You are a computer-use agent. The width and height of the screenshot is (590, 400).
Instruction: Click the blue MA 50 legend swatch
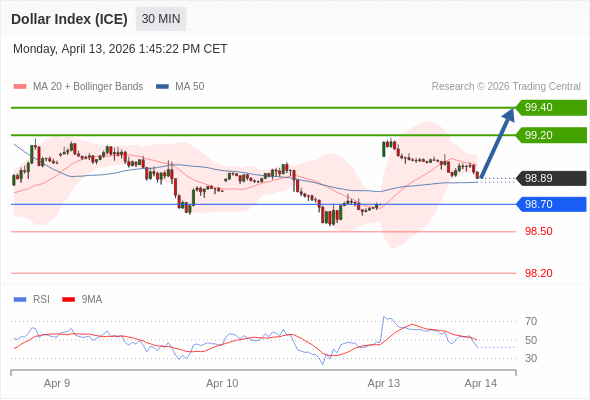(x=163, y=87)
